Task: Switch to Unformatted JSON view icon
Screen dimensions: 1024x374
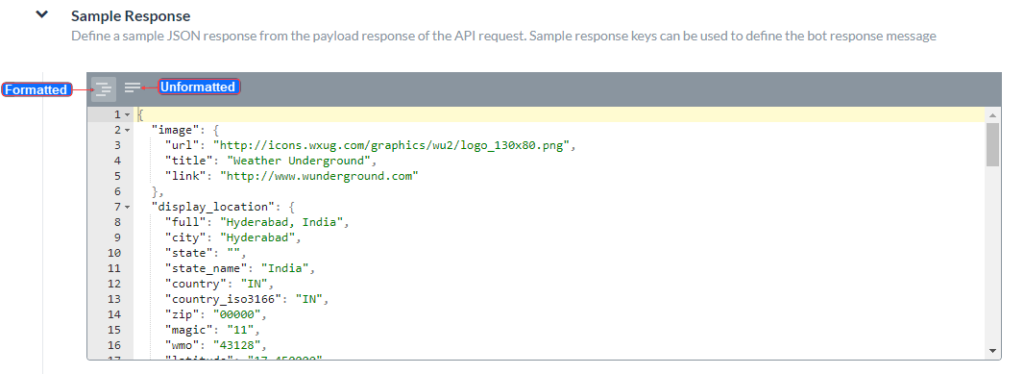Action: tap(133, 87)
